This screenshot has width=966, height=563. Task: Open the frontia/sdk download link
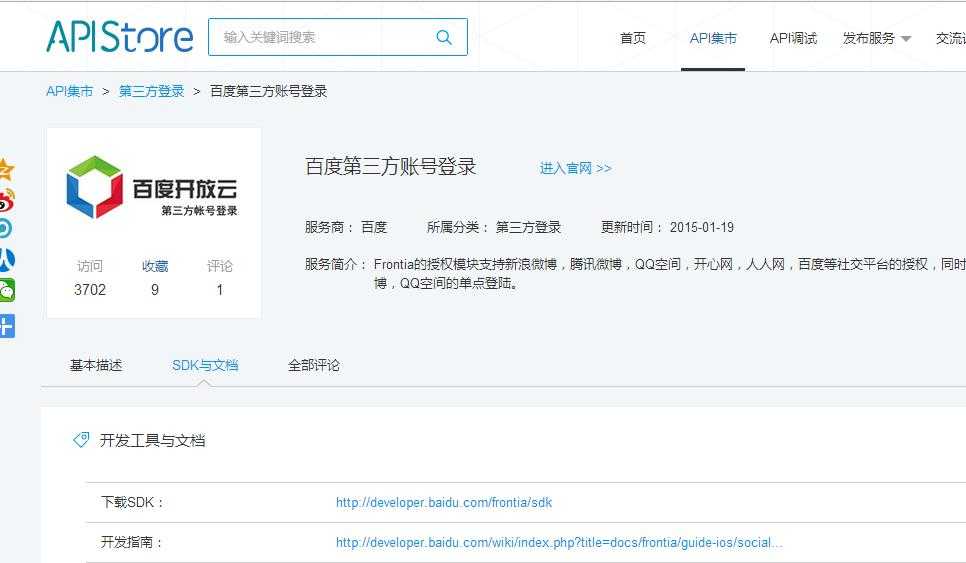[x=444, y=503]
